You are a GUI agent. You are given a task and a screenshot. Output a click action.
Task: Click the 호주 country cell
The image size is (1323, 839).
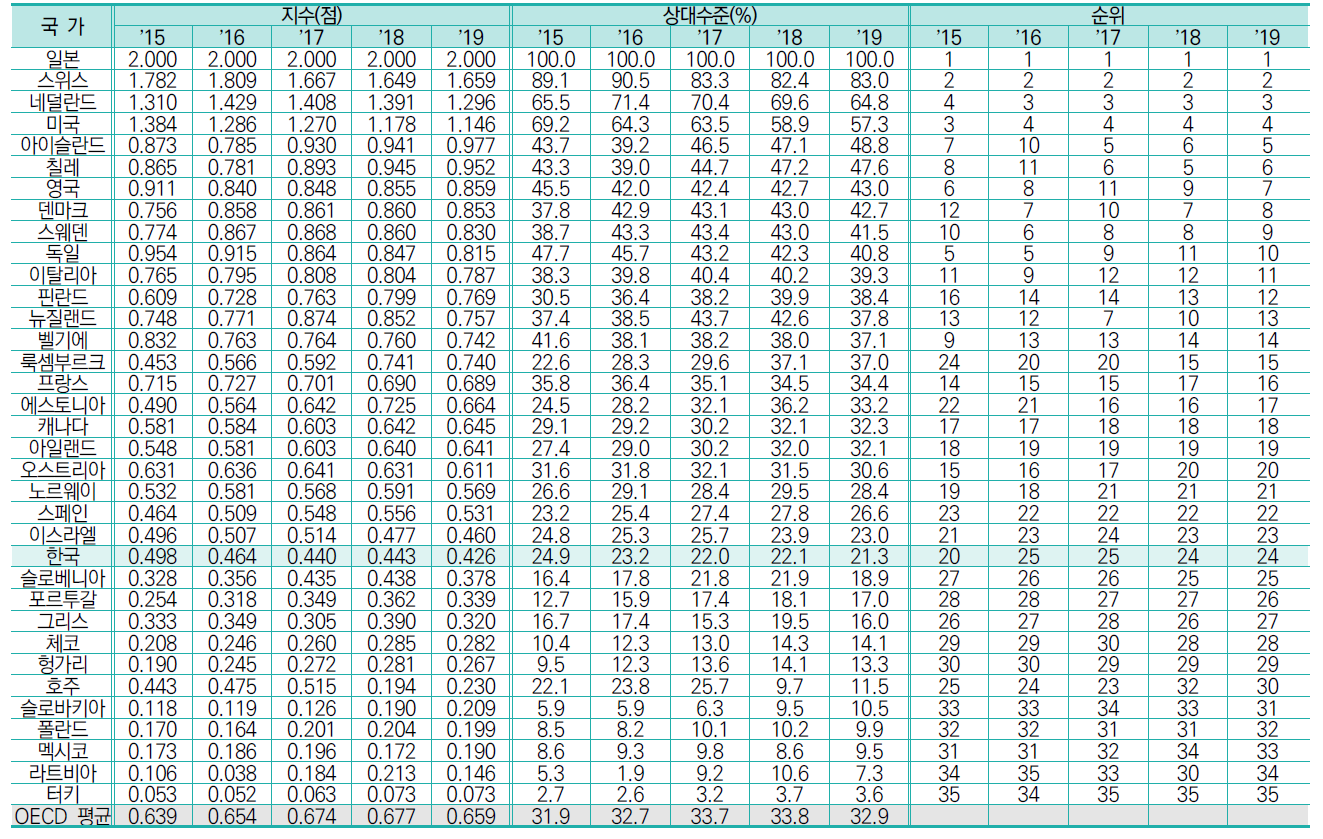pos(62,687)
